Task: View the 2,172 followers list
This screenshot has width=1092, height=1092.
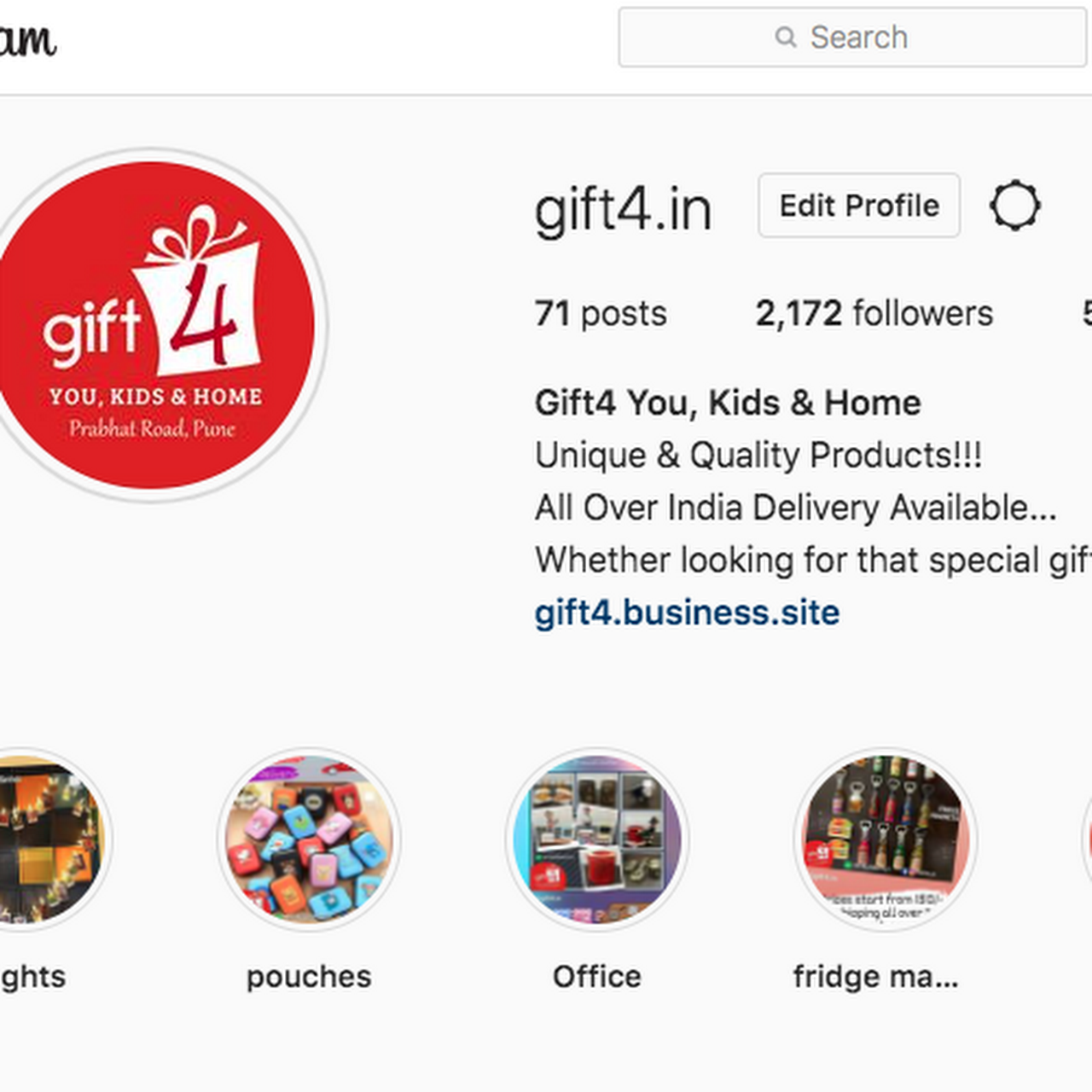Action: click(x=874, y=313)
